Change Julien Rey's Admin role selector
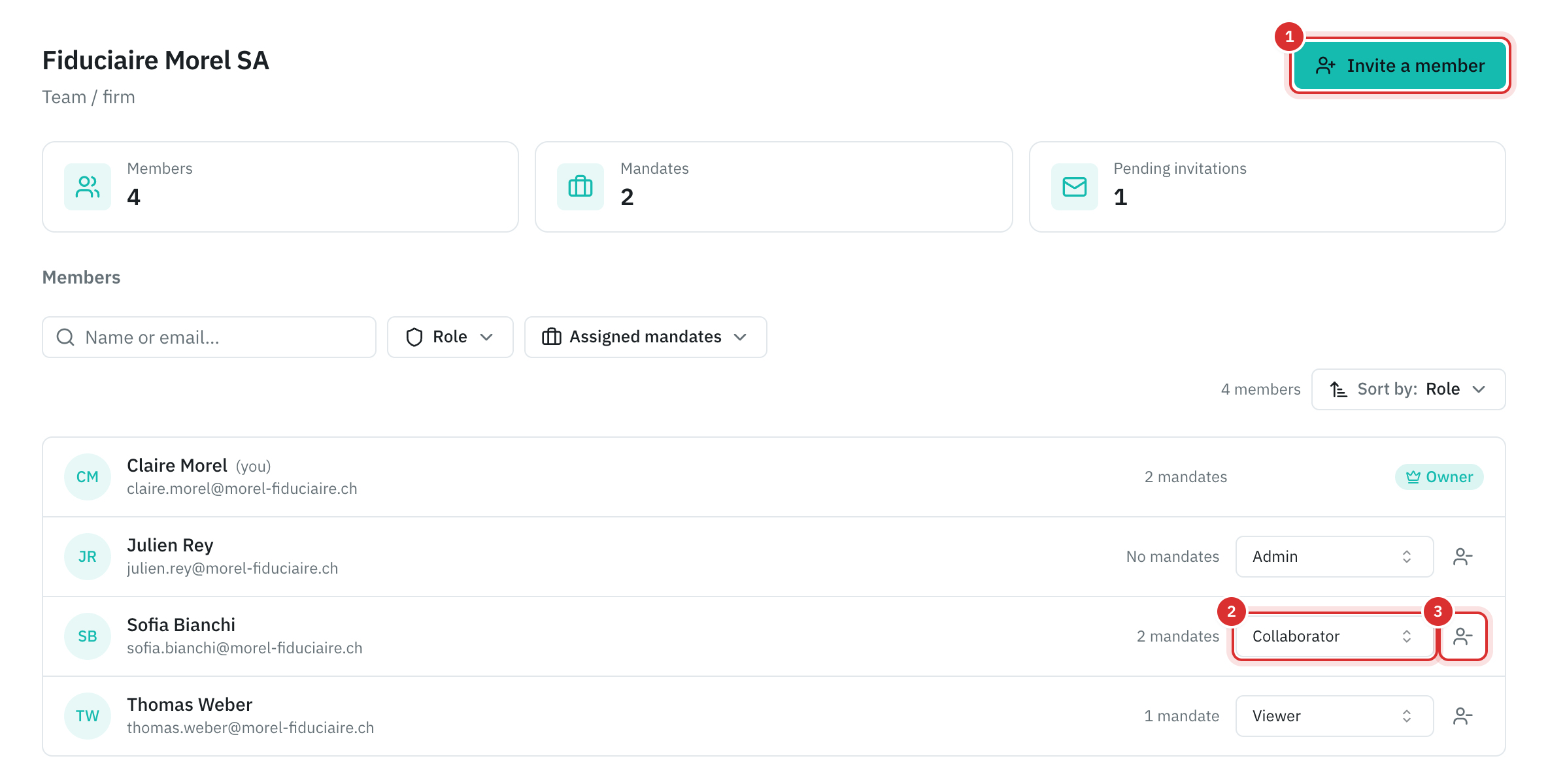 pos(1334,557)
